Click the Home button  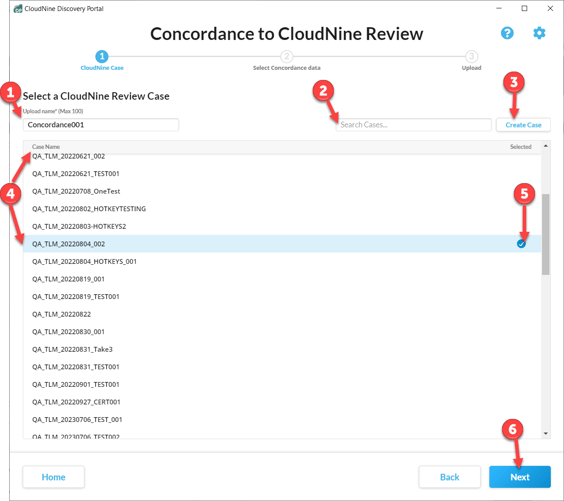pos(54,477)
